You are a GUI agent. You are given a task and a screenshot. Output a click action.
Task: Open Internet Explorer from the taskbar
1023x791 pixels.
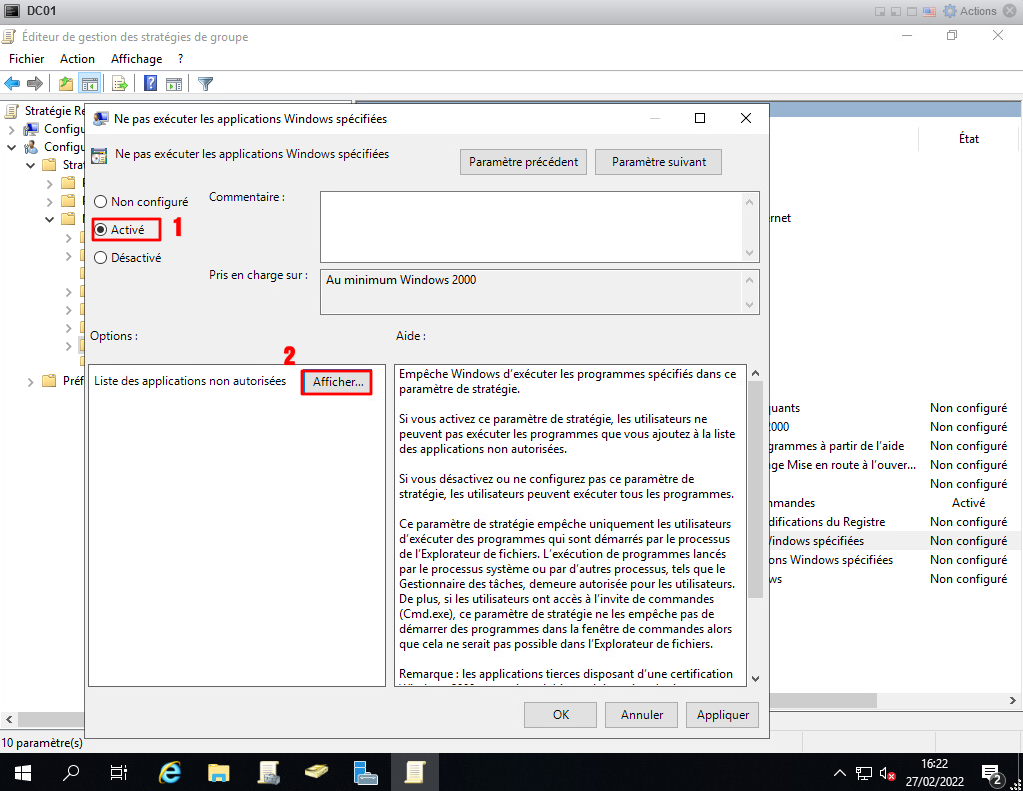[x=170, y=772]
